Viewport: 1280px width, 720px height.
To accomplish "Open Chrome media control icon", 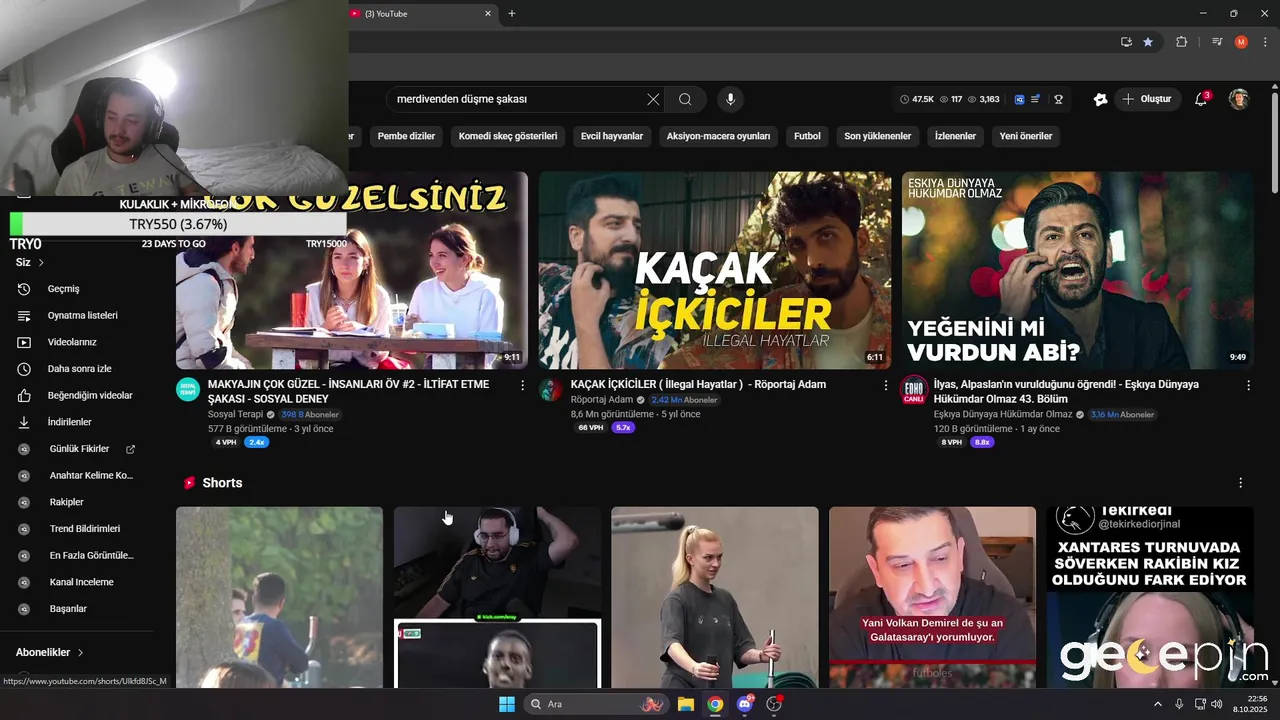I will 1217,42.
